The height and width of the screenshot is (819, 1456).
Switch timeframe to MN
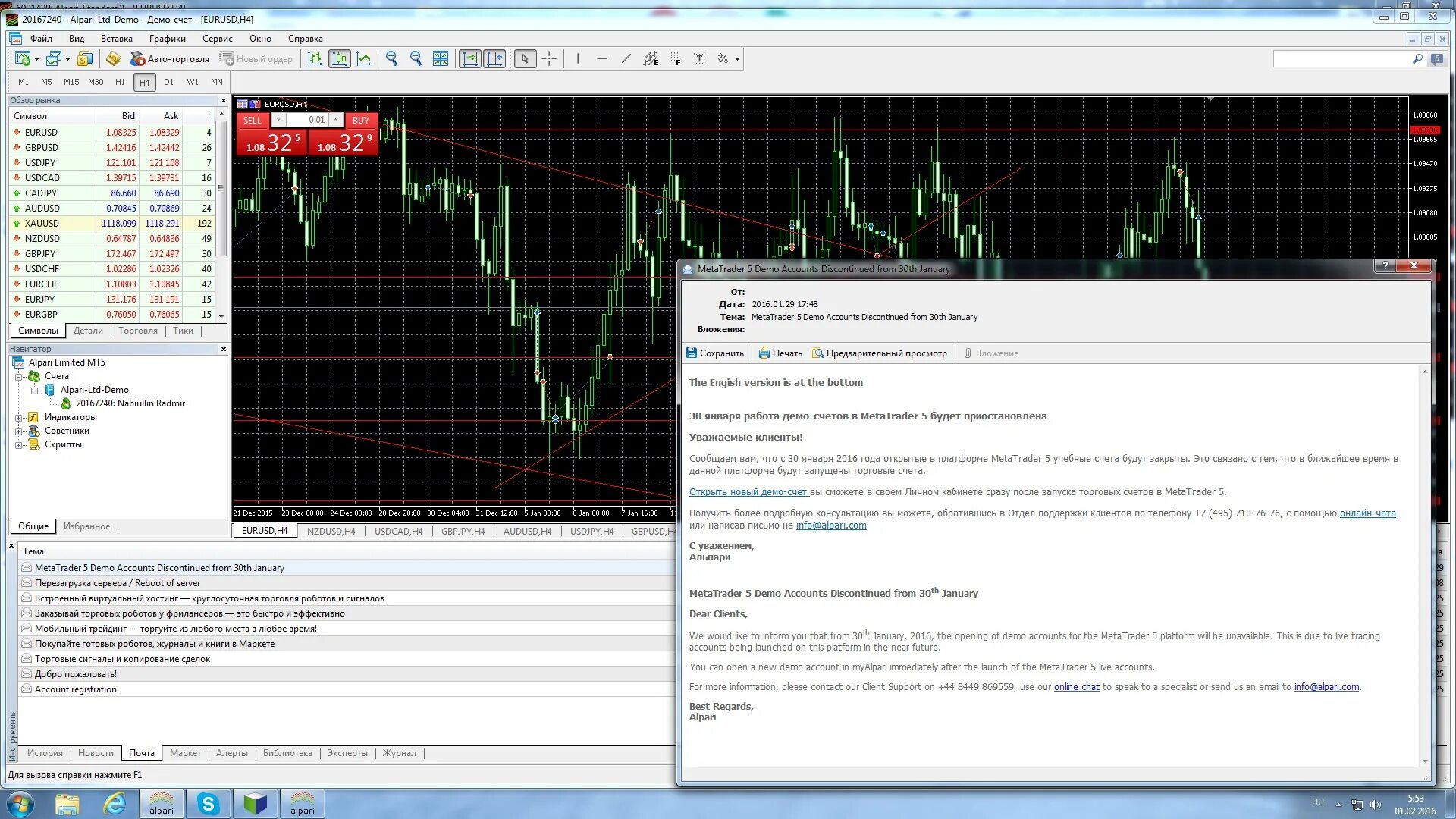pyautogui.click(x=217, y=82)
